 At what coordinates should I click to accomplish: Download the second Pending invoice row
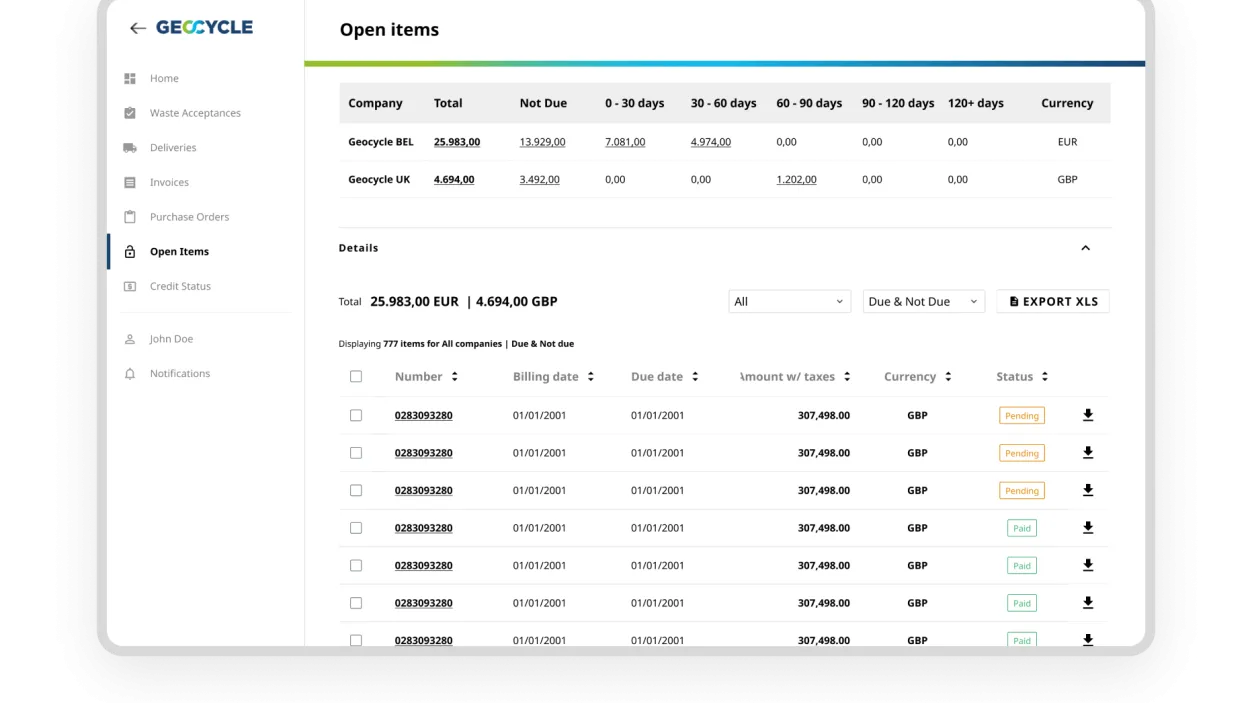[1088, 453]
